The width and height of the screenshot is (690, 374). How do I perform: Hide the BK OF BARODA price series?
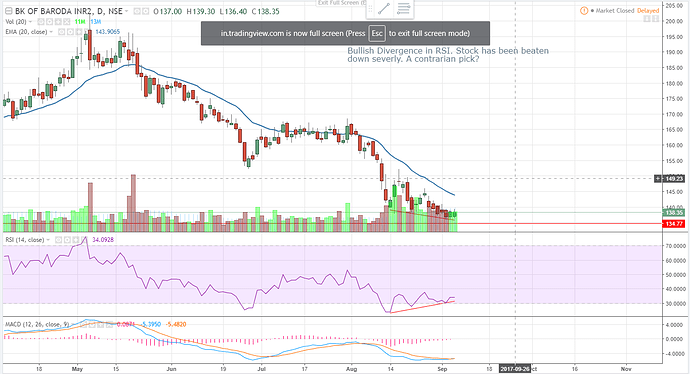point(136,11)
